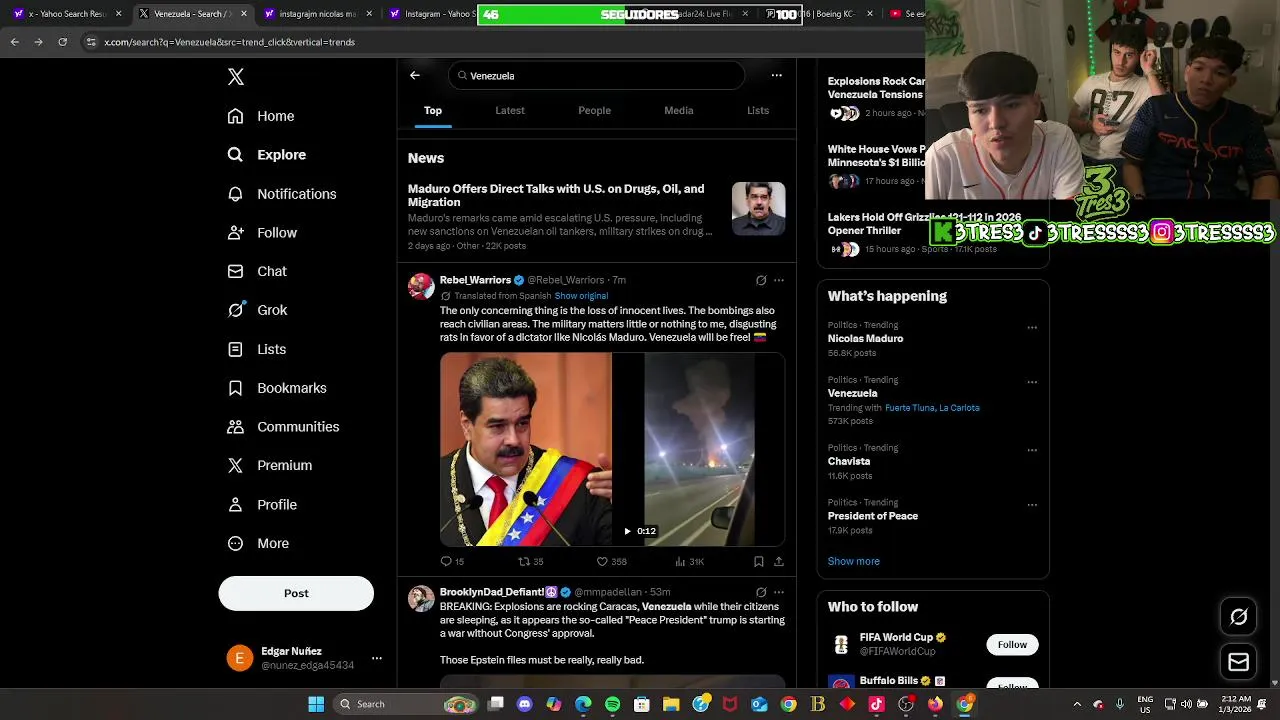Open President of Peace trending topic
This screenshot has height=720, width=1280.
point(873,516)
